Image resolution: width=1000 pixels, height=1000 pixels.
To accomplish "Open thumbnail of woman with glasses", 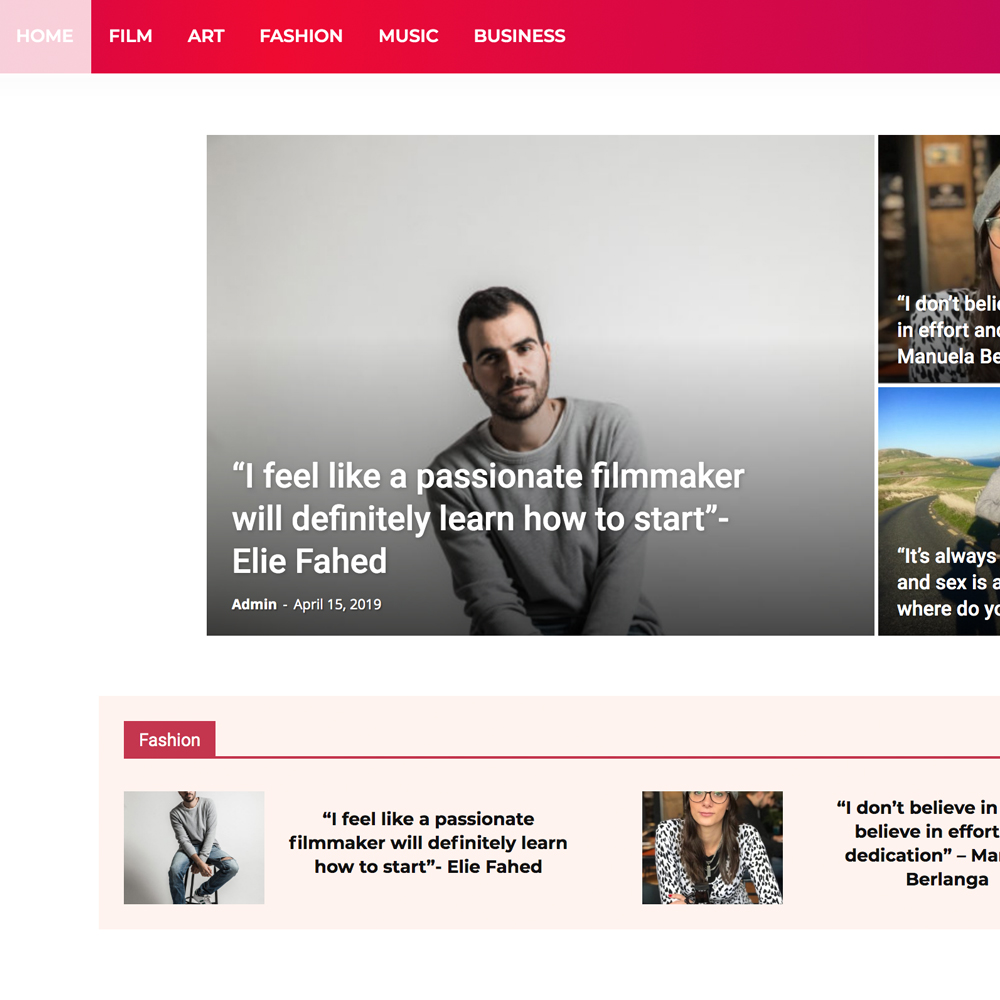I will click(x=712, y=848).
